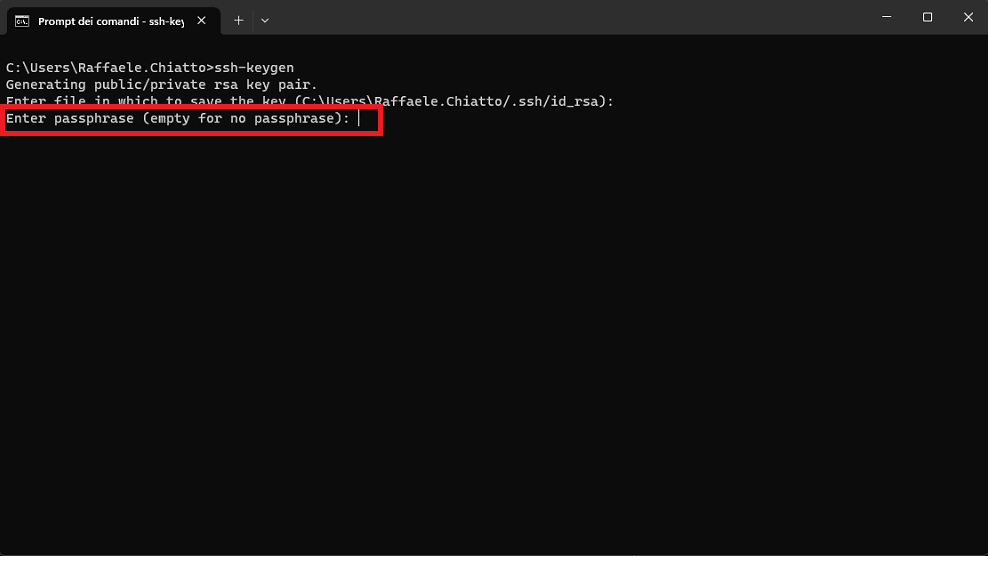Click the '(empty for no passphrase)' text
This screenshot has height=561, width=990.
(242, 119)
